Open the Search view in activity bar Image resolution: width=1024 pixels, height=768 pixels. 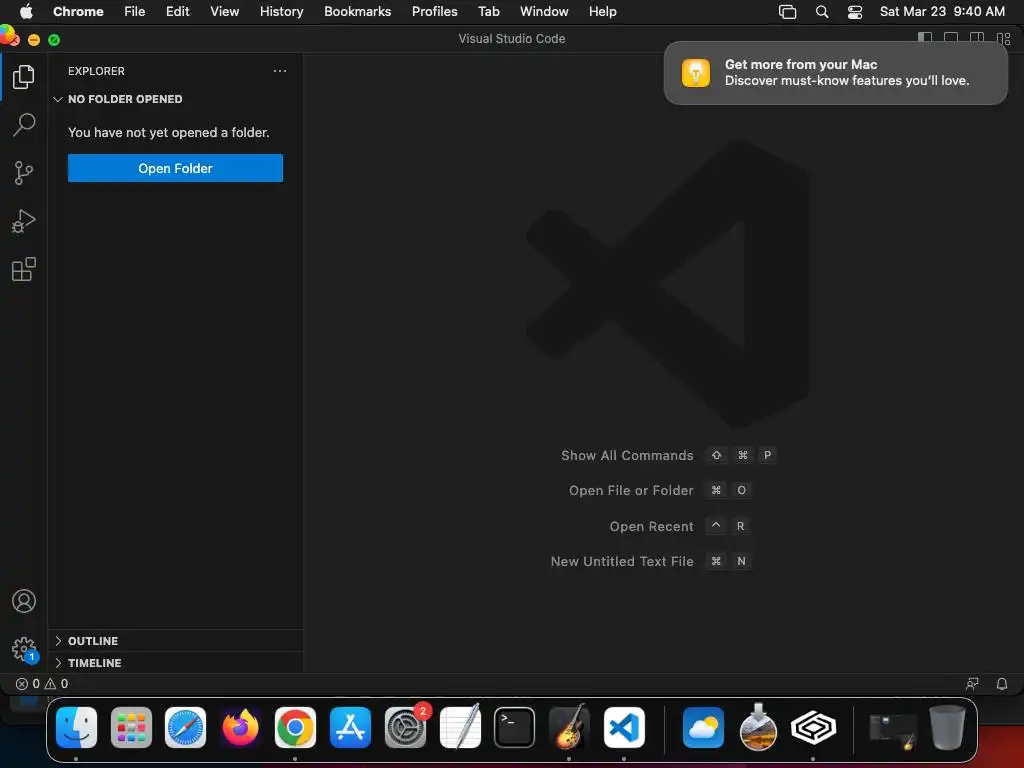point(24,125)
